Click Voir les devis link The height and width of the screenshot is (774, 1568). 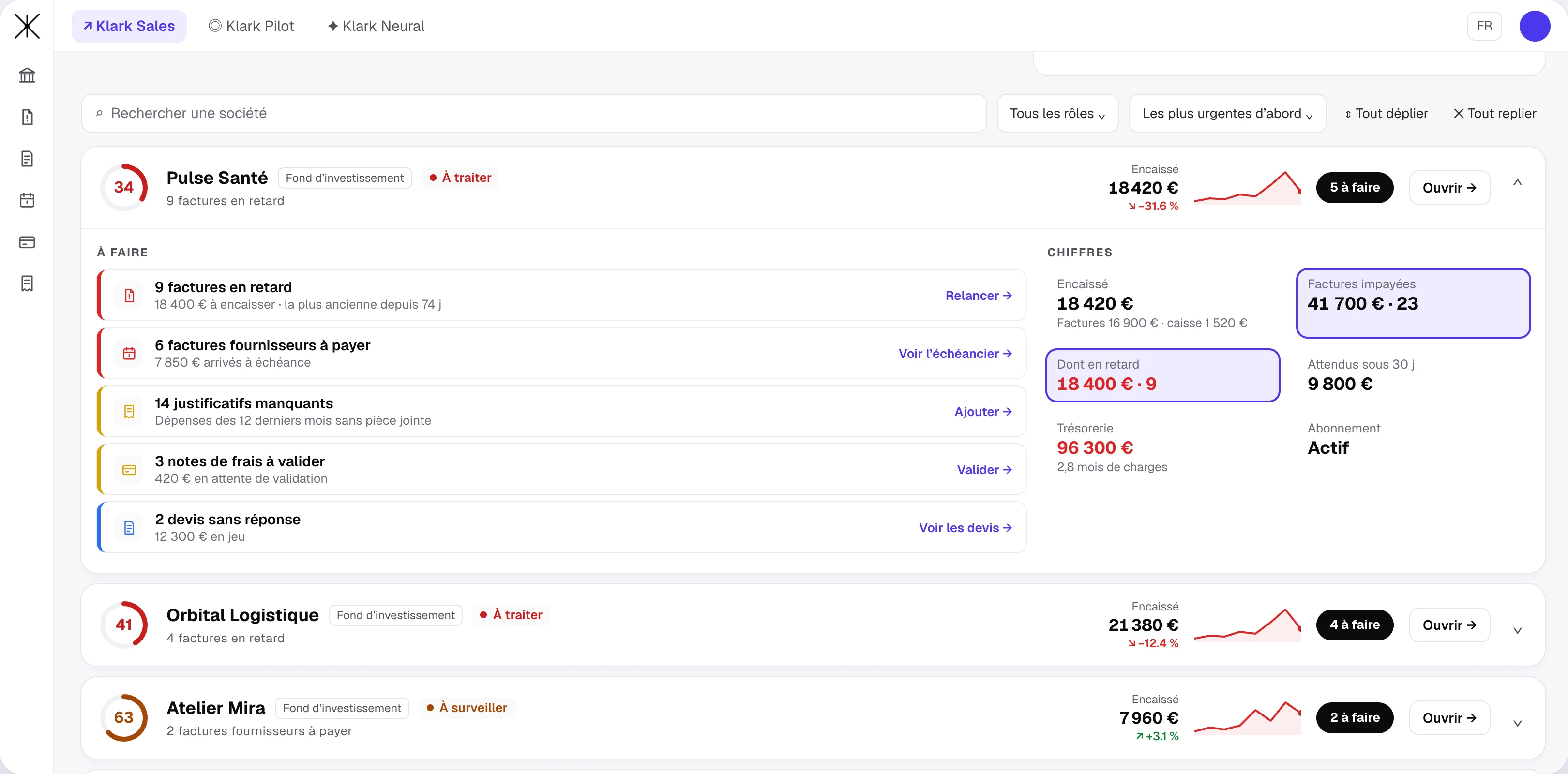coord(965,528)
